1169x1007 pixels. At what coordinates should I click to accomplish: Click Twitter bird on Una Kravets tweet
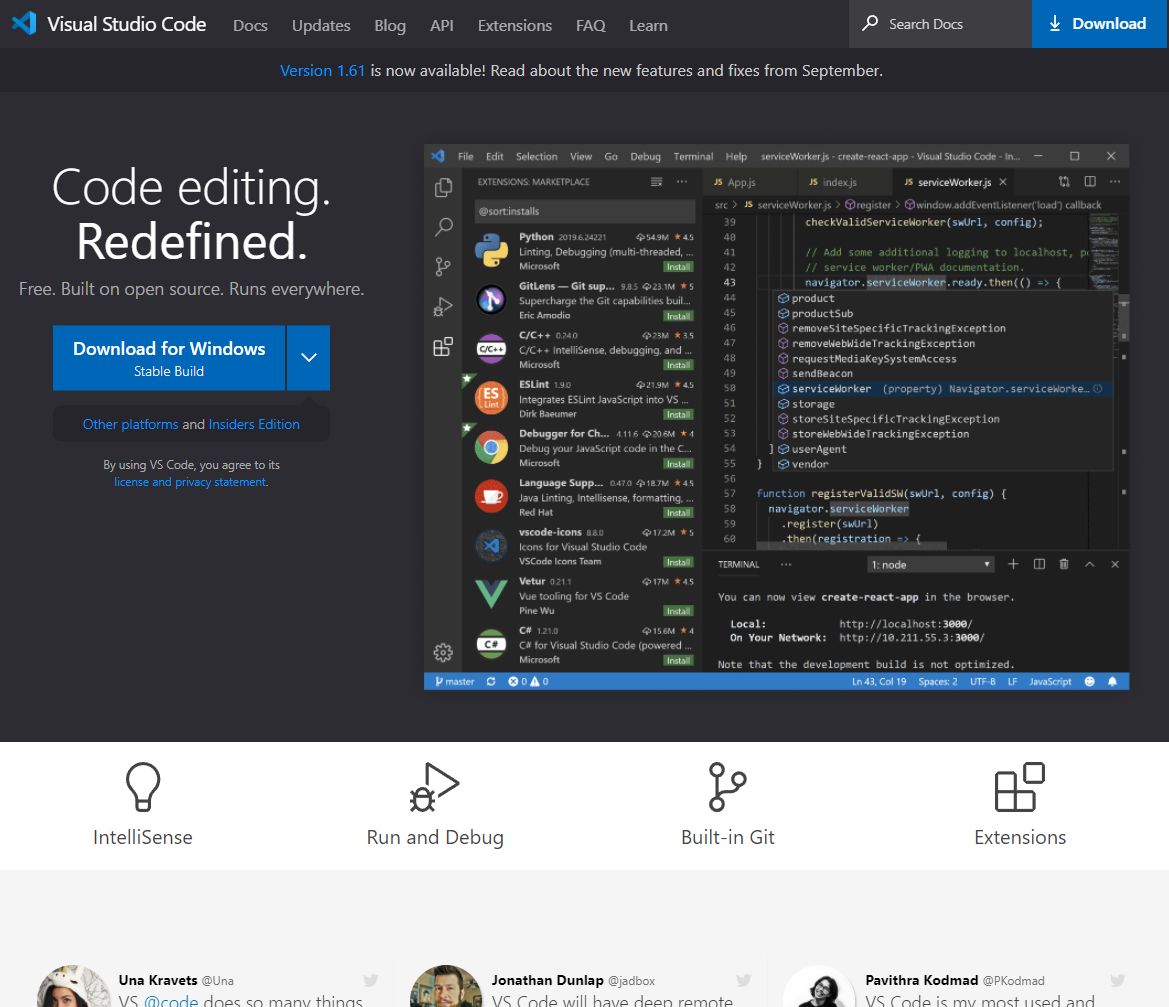point(371,980)
